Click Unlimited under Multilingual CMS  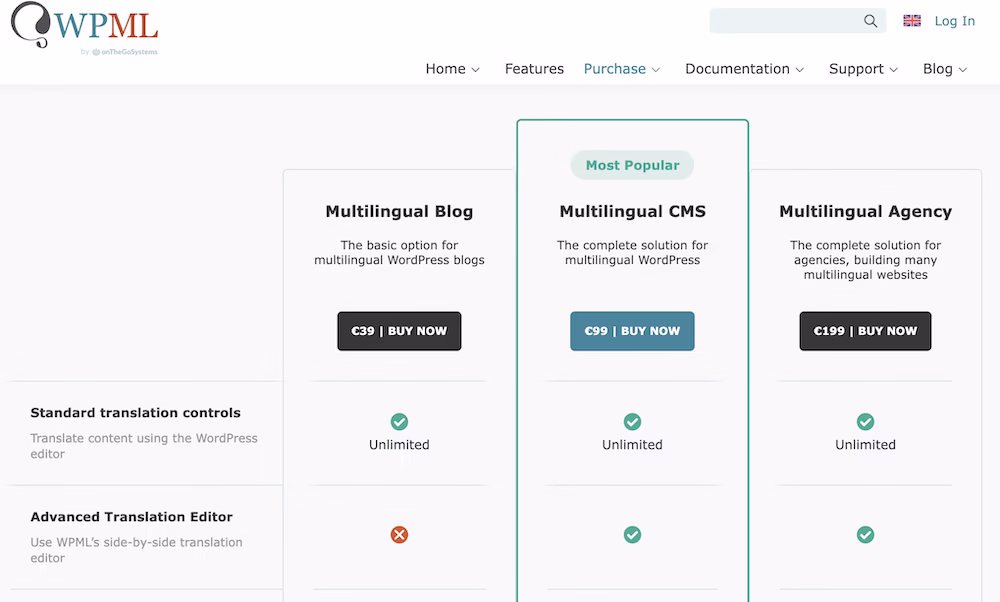coord(633,444)
